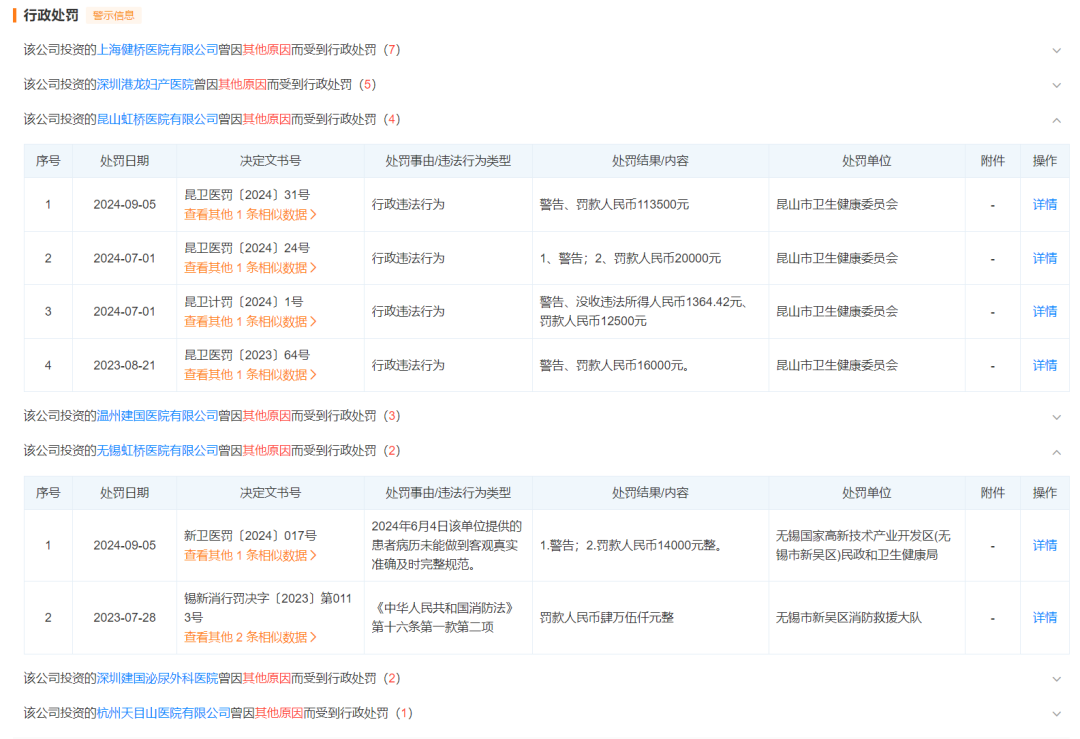Expand the 温州建国医院有限公司 penalty list
This screenshot has height=739, width=1080.
tap(1057, 419)
